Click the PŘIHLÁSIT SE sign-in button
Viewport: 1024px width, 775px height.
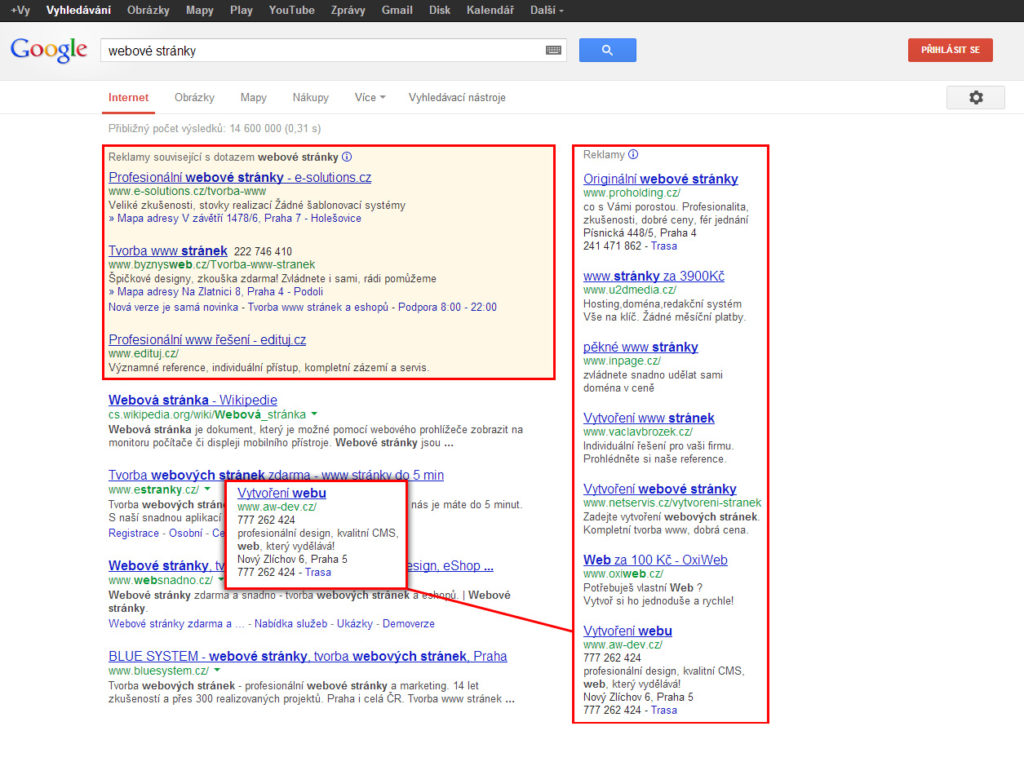(950, 50)
